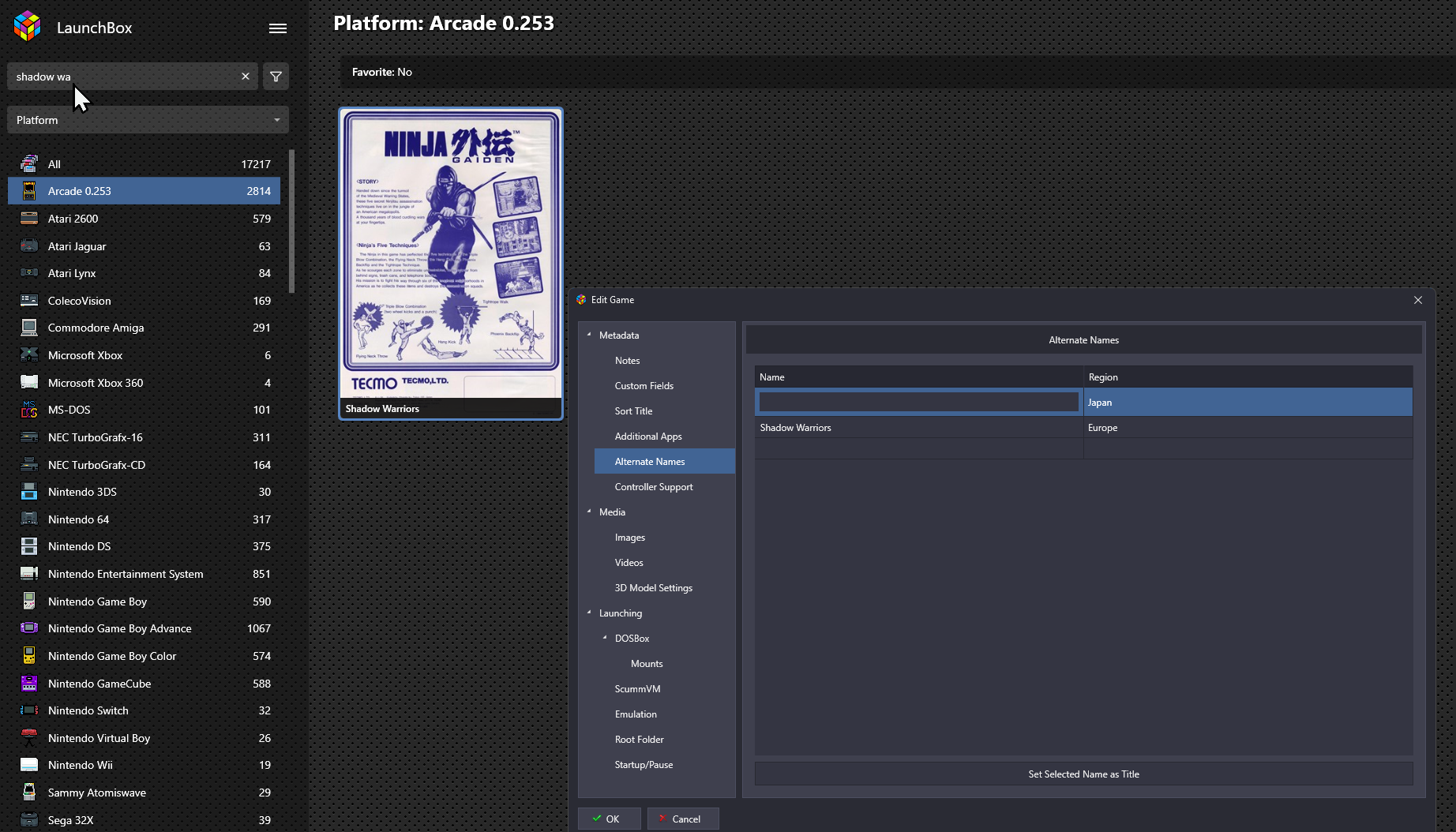
Task: Open the Videos media page
Action: tap(629, 563)
